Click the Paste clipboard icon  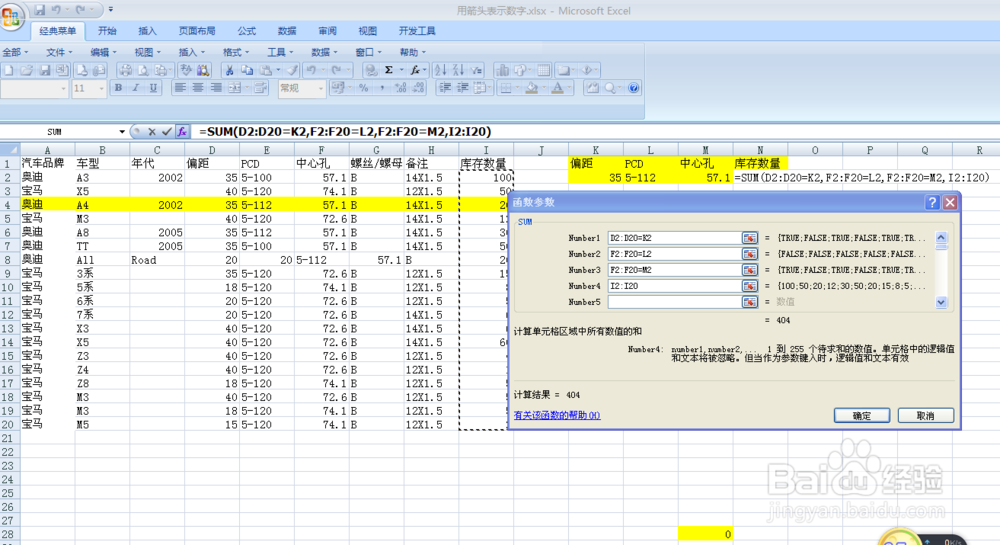[266, 70]
